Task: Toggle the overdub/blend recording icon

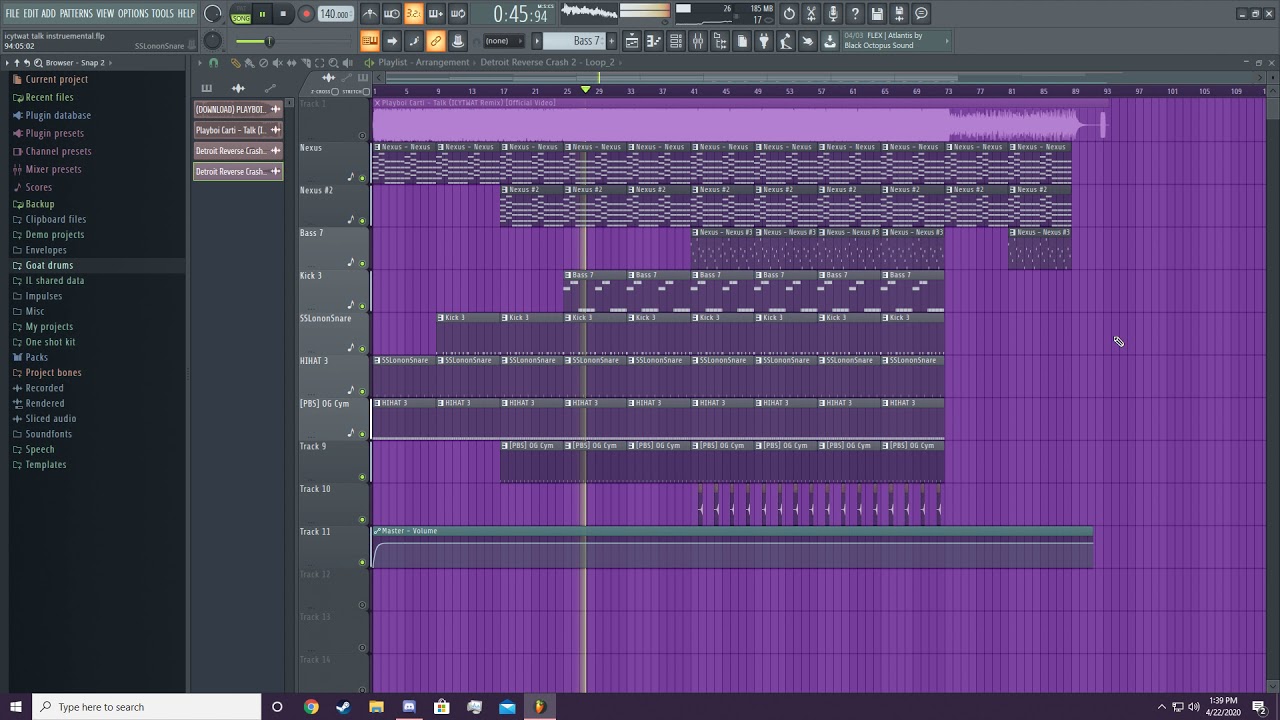Action: coord(436,14)
